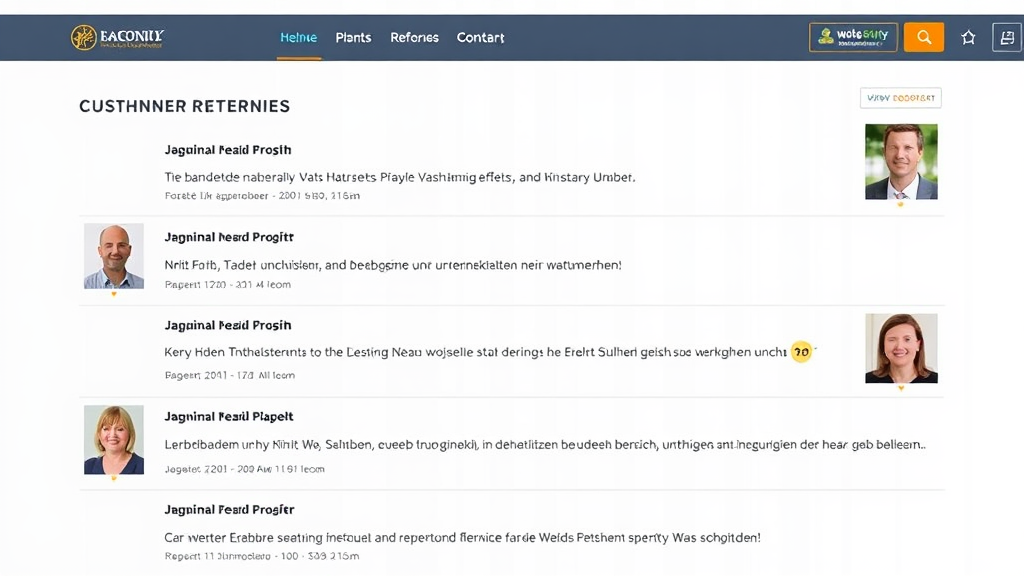Switch to the Home tab
Image resolution: width=1024 pixels, height=576 pixels.
pyautogui.click(x=298, y=37)
